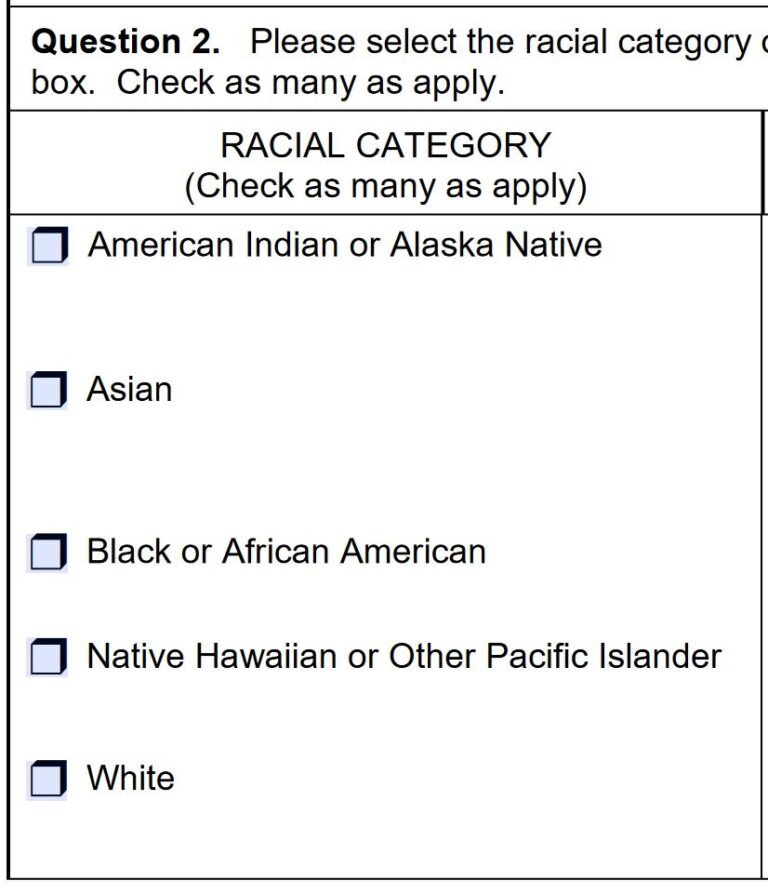Click the "American Indian or Alaska Native" label text

[x=345, y=245]
